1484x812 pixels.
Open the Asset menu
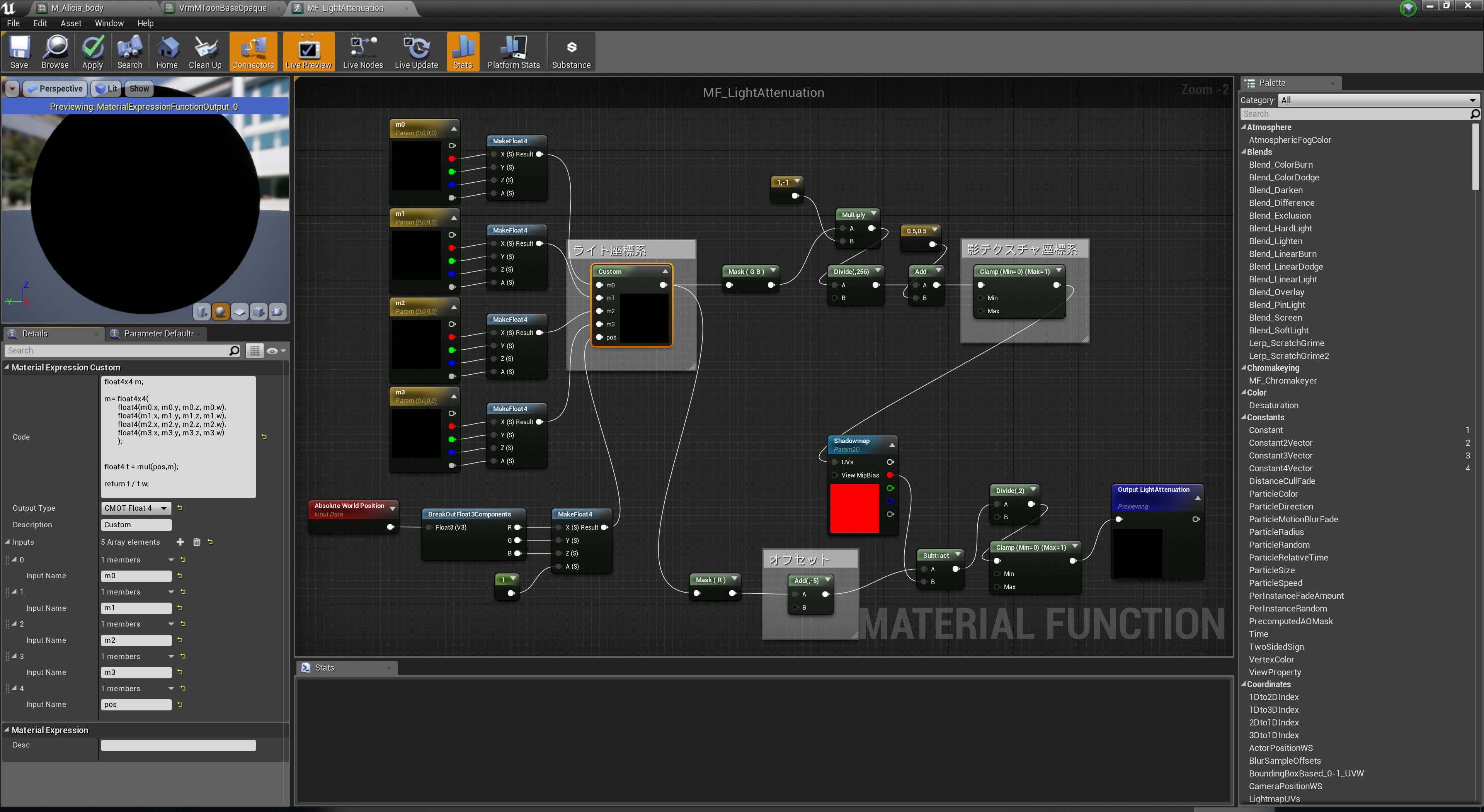coord(70,23)
